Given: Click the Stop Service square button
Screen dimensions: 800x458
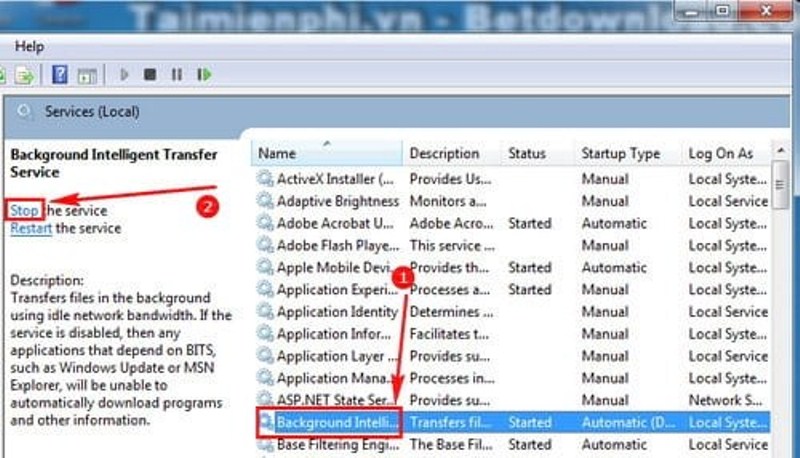Looking at the screenshot, I should click(150, 75).
